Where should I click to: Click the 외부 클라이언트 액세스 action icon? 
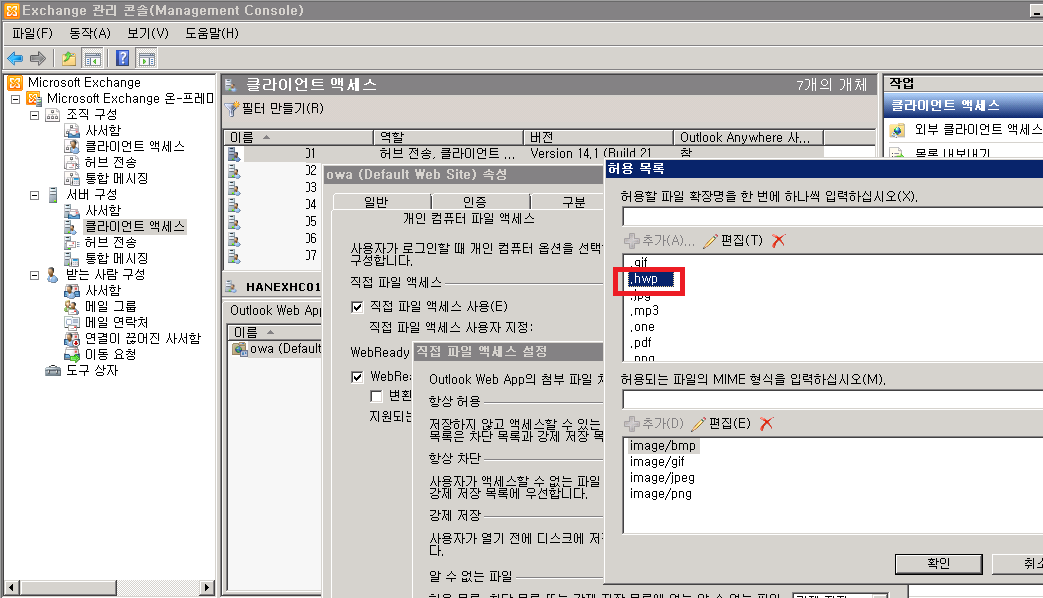point(897,130)
